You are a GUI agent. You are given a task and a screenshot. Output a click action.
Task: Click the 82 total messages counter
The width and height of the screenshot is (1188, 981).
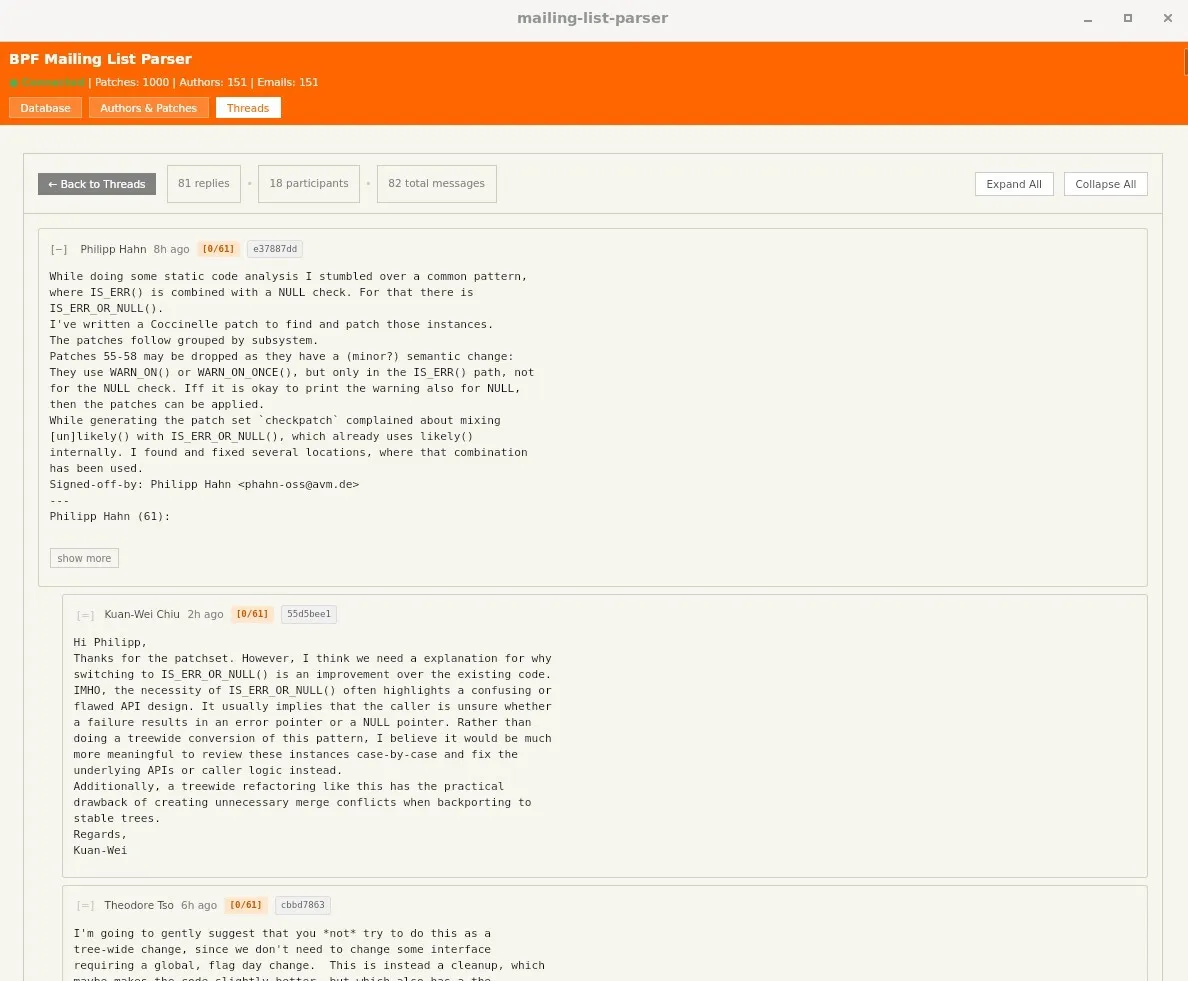click(436, 184)
